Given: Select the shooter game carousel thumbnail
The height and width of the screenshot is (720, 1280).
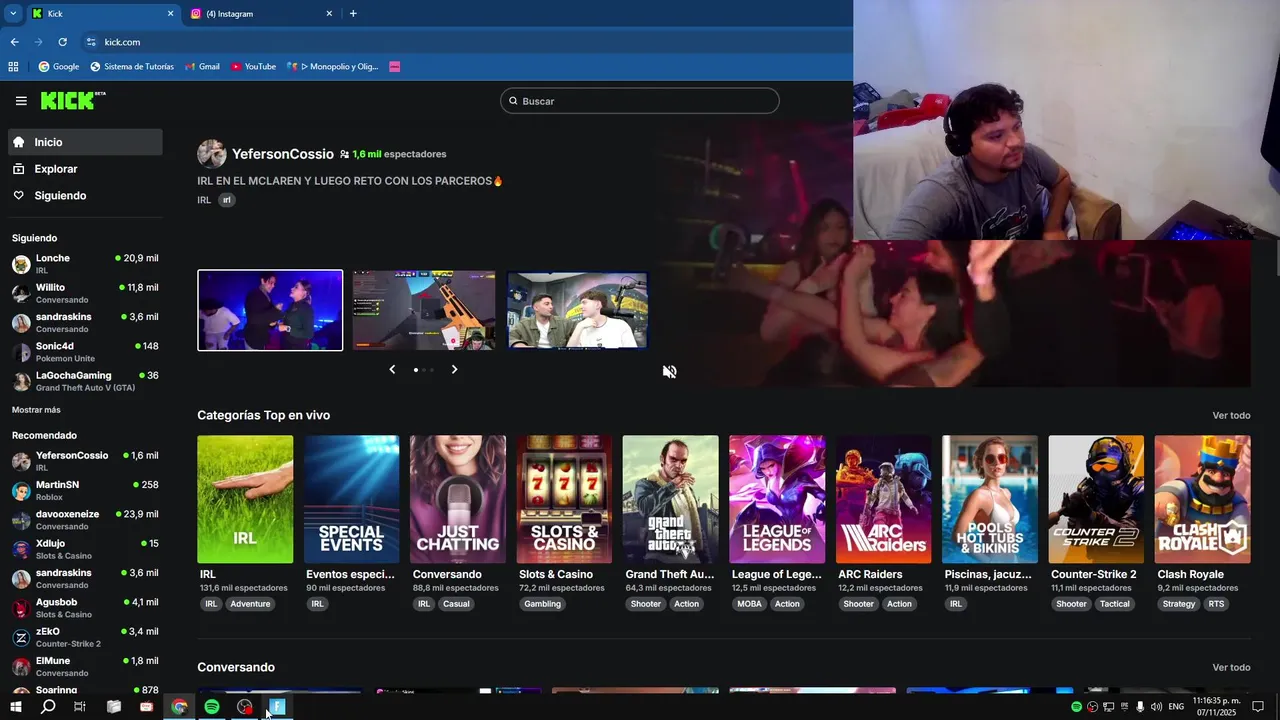Looking at the screenshot, I should click(x=424, y=310).
